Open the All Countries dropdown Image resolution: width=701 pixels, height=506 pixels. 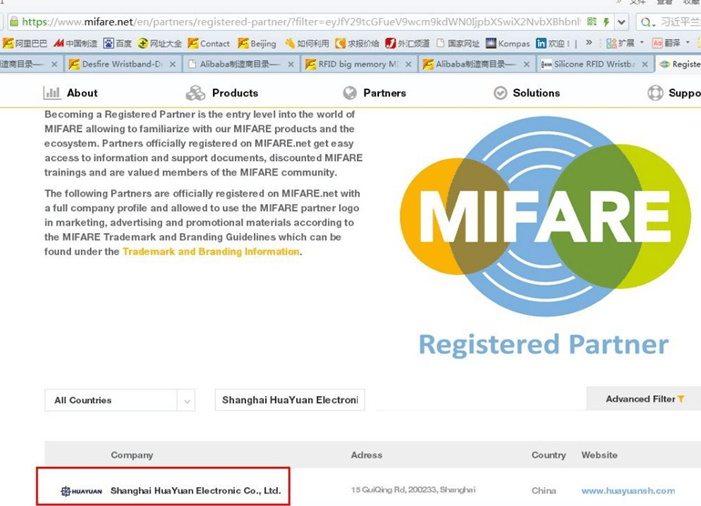(119, 400)
